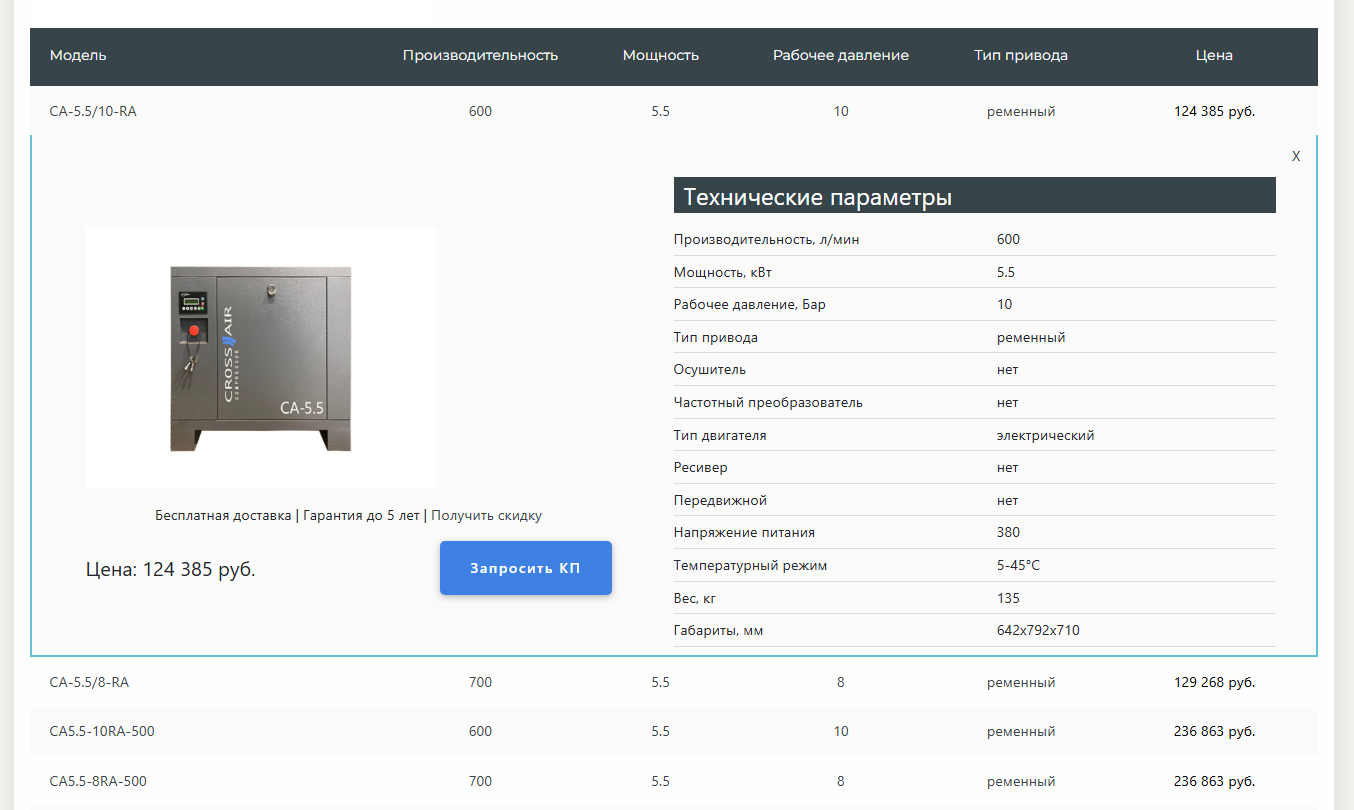Open the CA-5.5 compressor product image
Viewport: 1354px width, 810px height.
pos(260,358)
